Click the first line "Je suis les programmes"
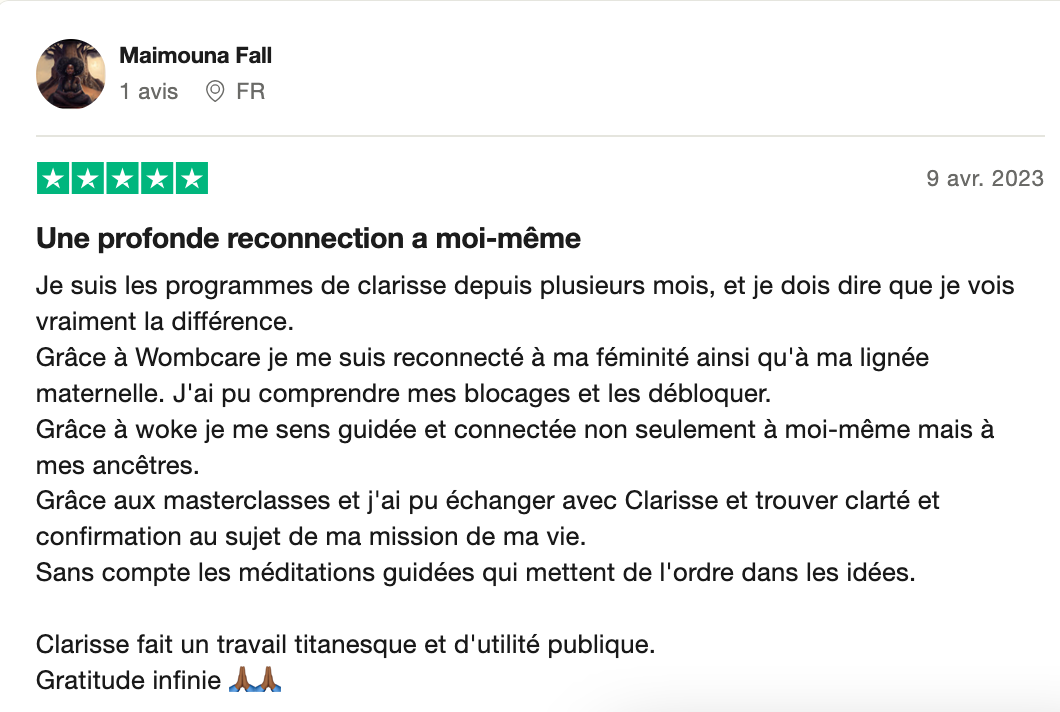Image resolution: width=1060 pixels, height=712 pixels. [525, 286]
